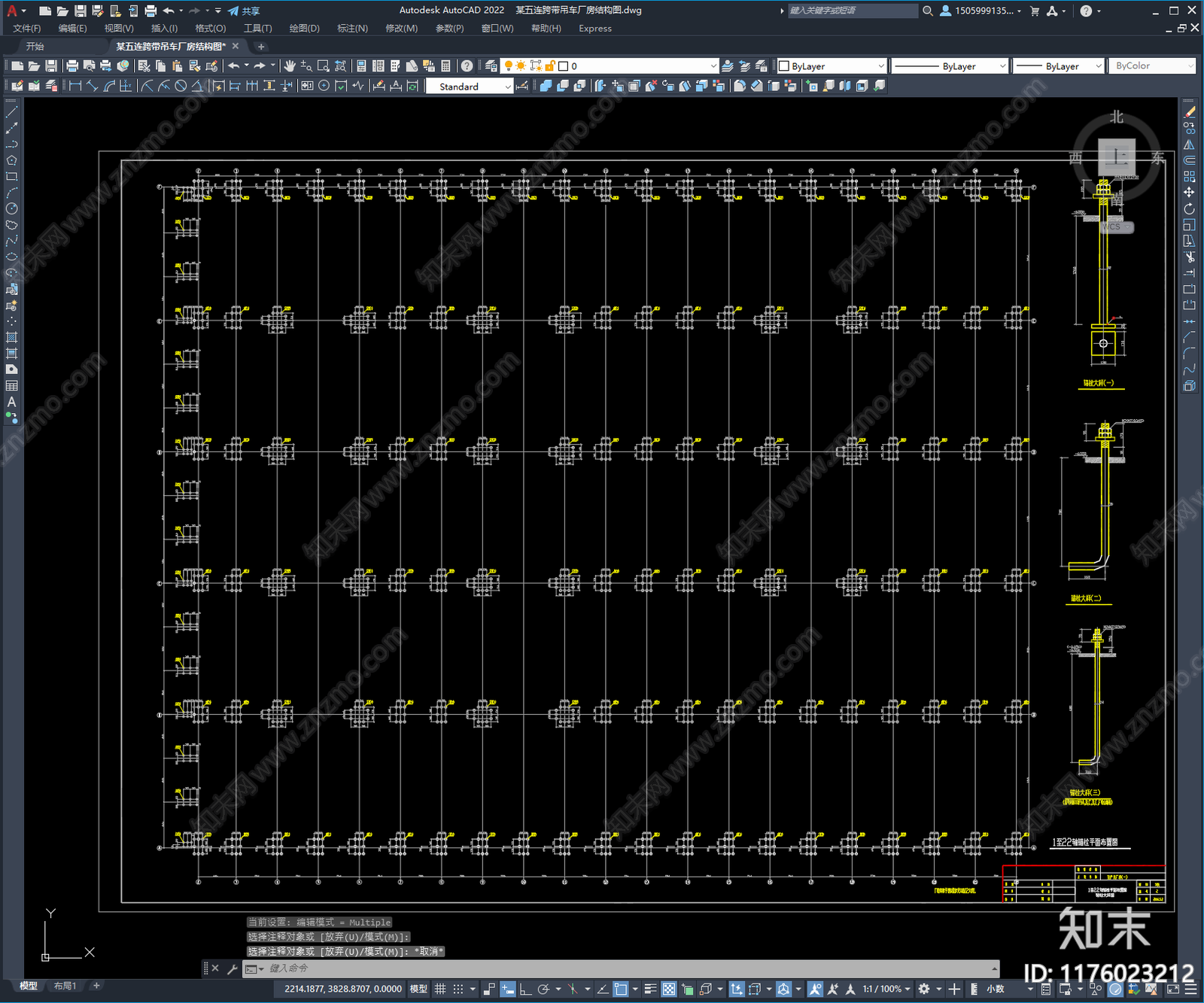This screenshot has width=1204, height=1003.
Task: Select the Multiline Text 'A' tool
Action: click(x=11, y=402)
